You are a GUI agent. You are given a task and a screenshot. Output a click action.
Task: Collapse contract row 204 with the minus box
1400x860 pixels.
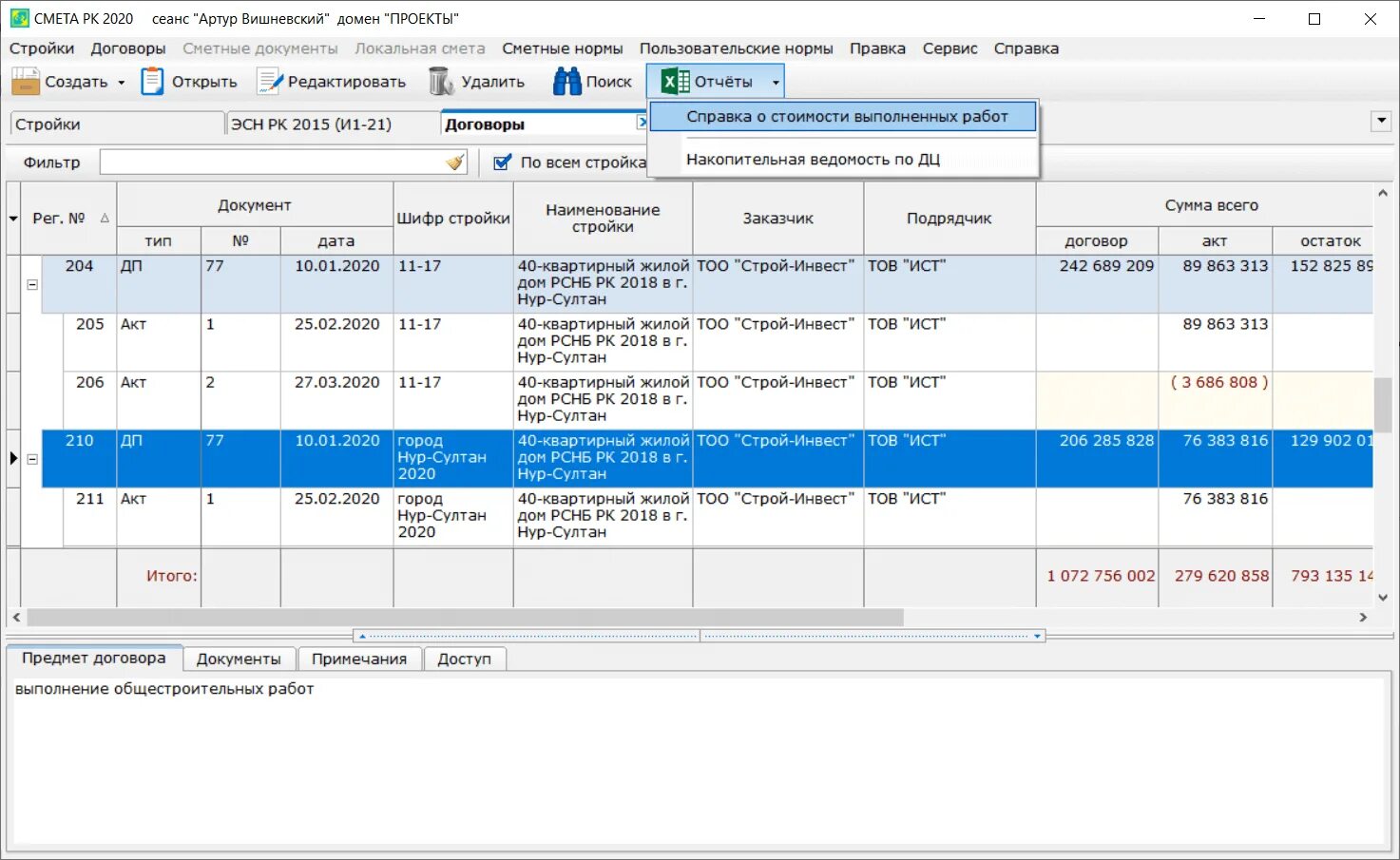click(x=31, y=284)
